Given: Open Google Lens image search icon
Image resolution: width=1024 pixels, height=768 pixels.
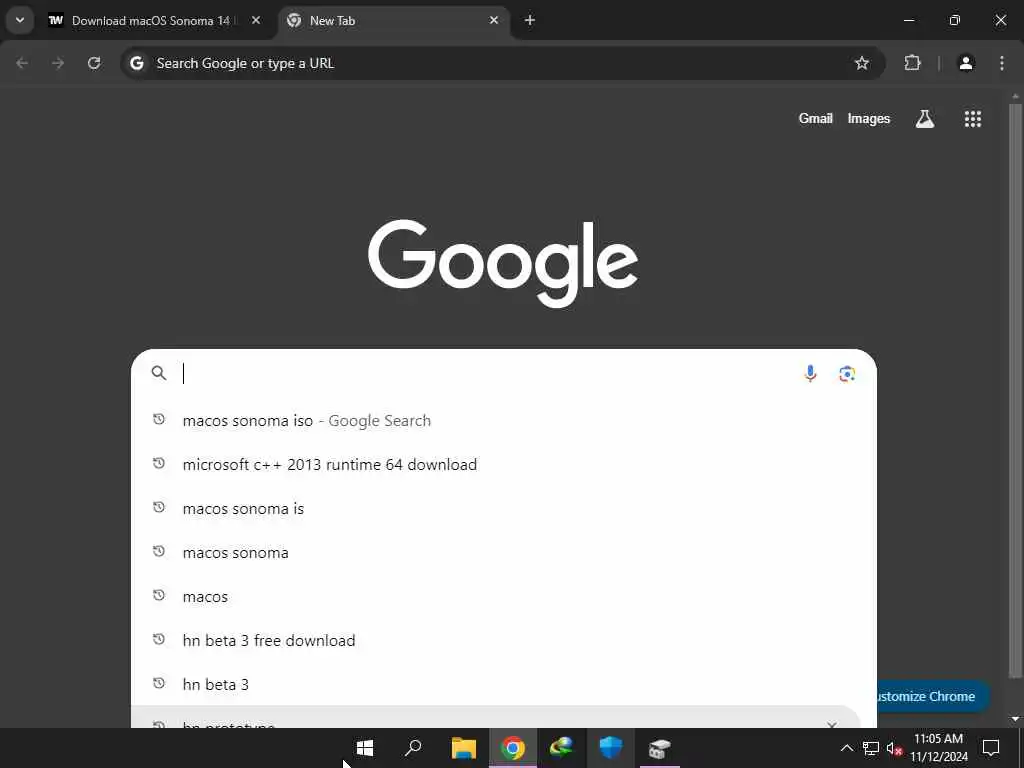Looking at the screenshot, I should (x=847, y=374).
